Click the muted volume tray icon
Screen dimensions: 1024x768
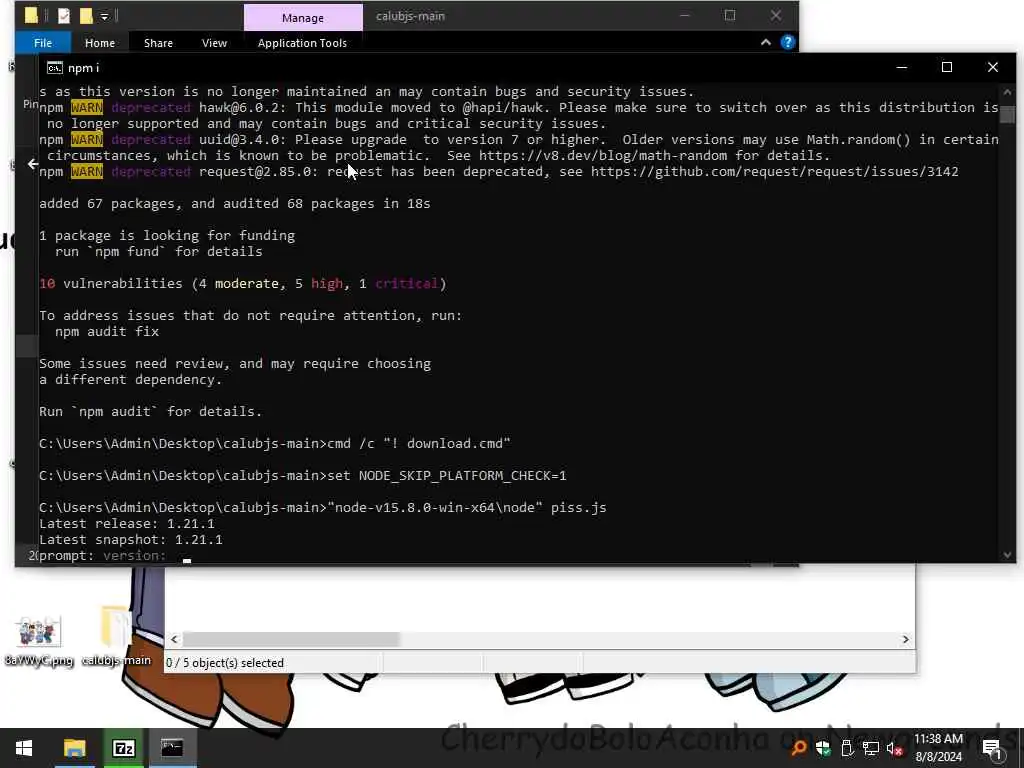point(894,749)
